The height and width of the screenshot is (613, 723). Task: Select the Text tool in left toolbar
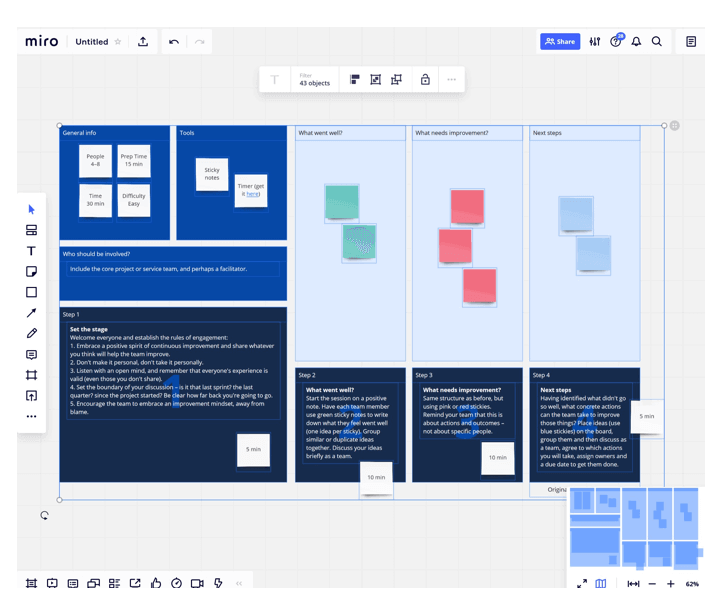(31, 251)
